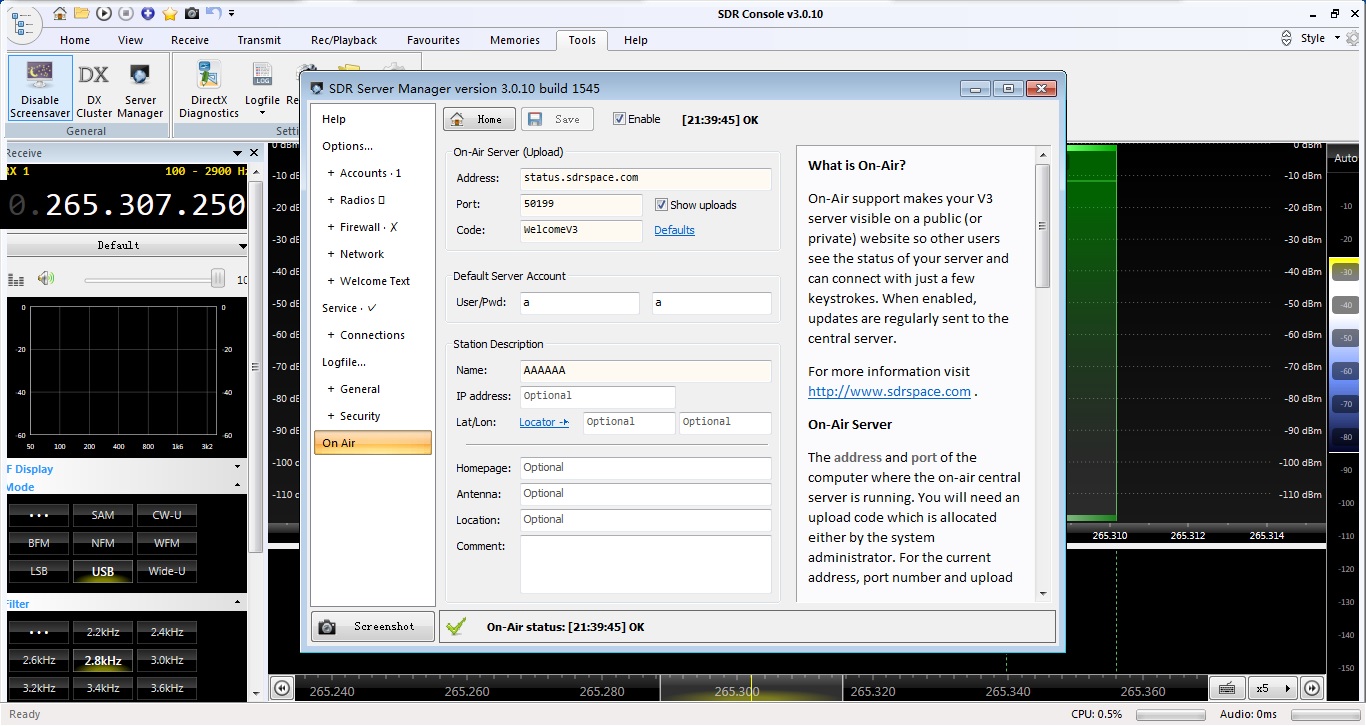Select the CW-U mode button
This screenshot has width=1366, height=726.
click(167, 515)
